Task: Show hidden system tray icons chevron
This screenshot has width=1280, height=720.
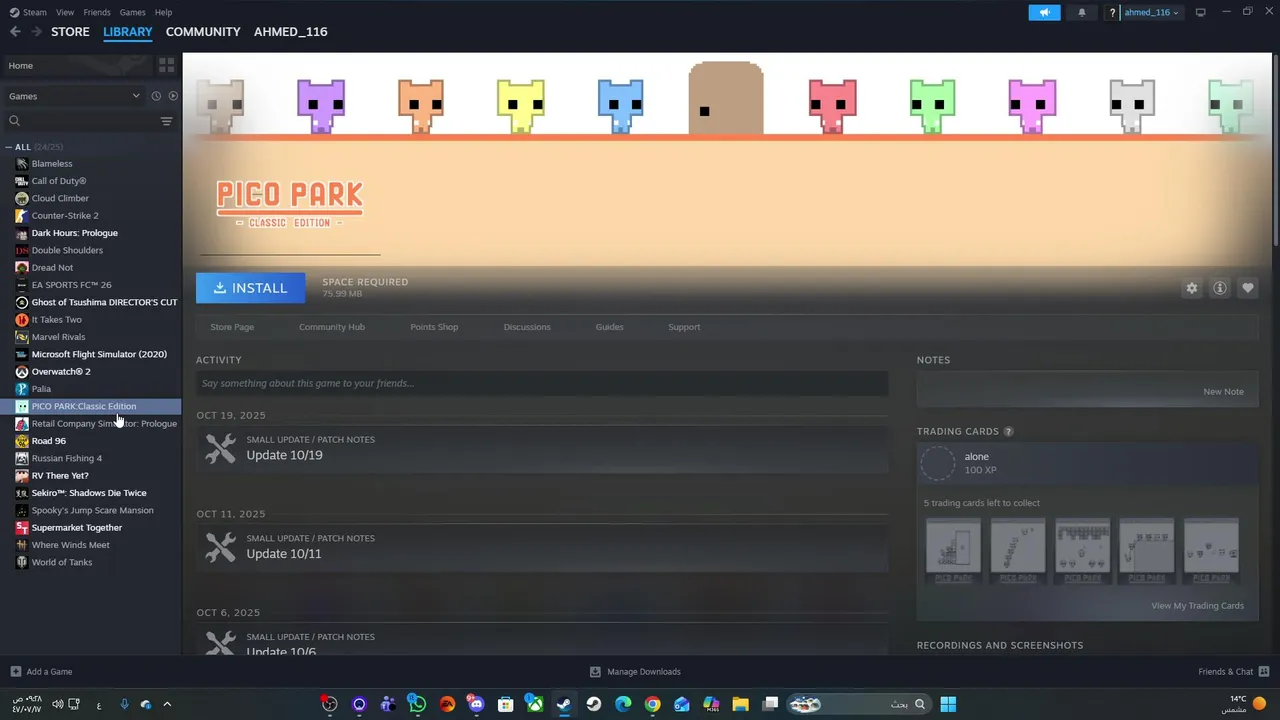Action: coord(167,704)
